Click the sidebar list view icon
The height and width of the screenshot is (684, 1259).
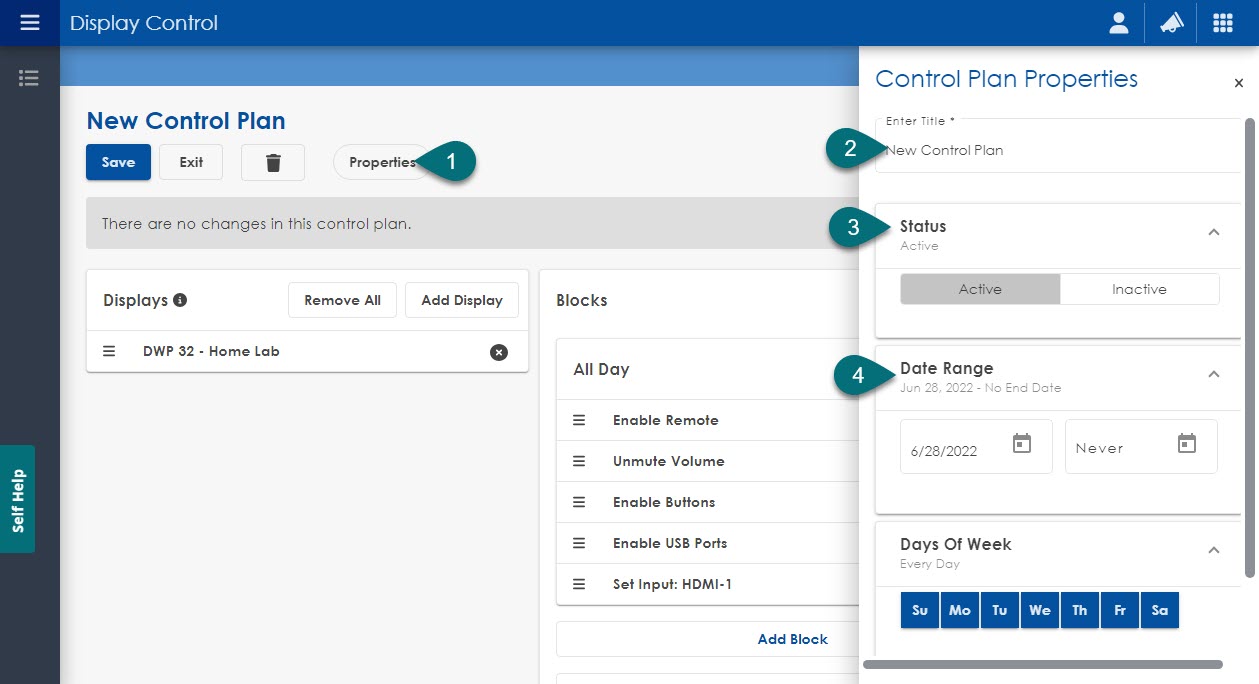pyautogui.click(x=29, y=78)
